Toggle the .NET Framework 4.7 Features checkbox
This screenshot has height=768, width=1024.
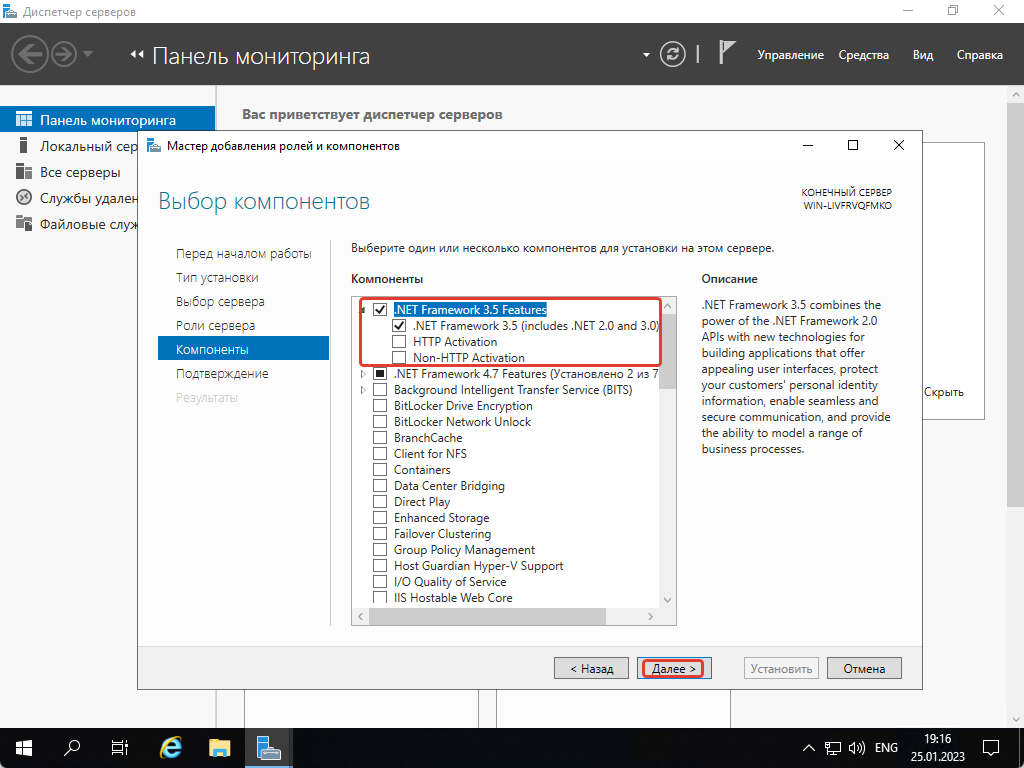point(380,374)
